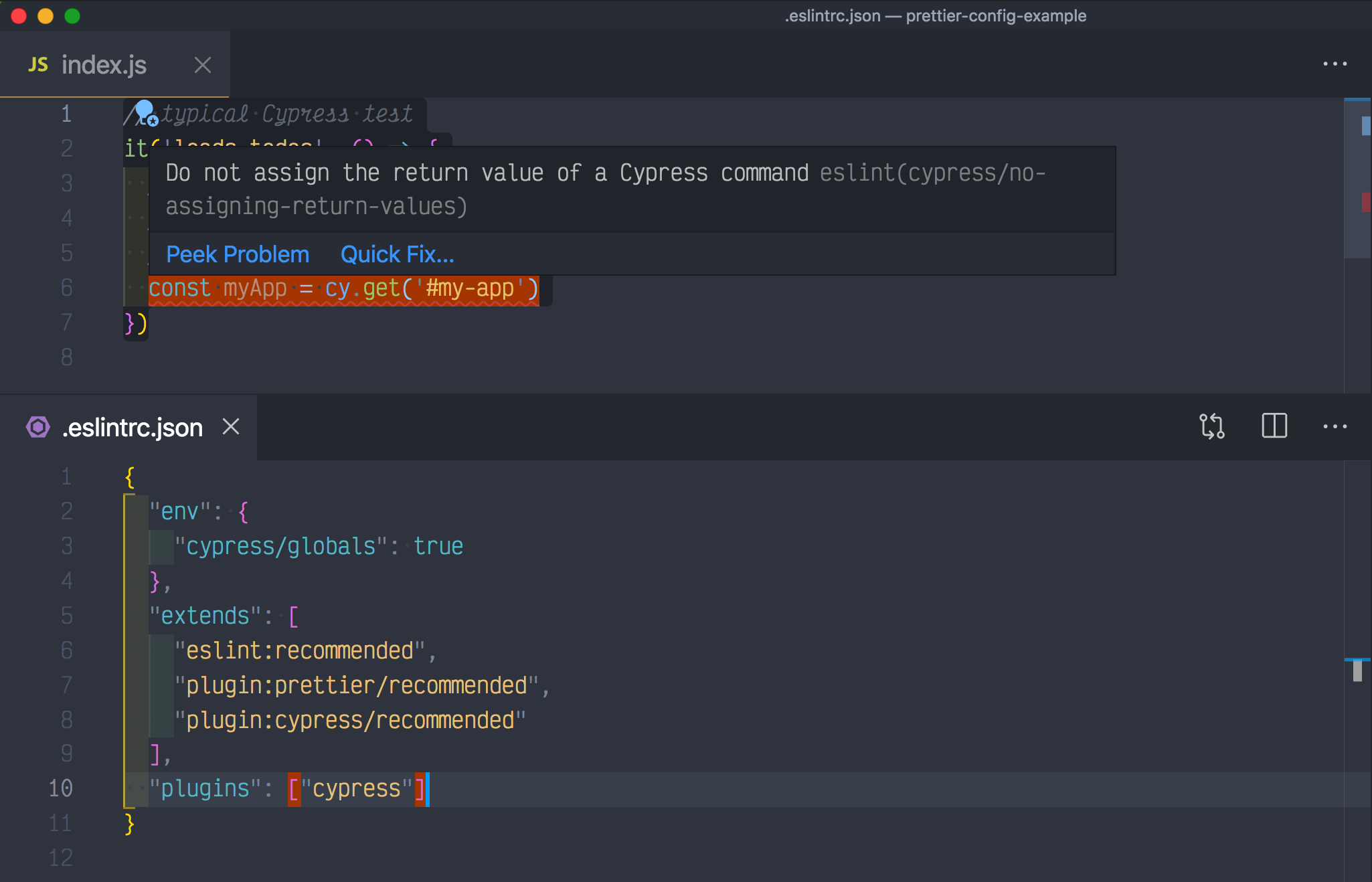Image resolution: width=1372 pixels, height=882 pixels.
Task: Click the Open Changes compare icon
Action: 1212,426
